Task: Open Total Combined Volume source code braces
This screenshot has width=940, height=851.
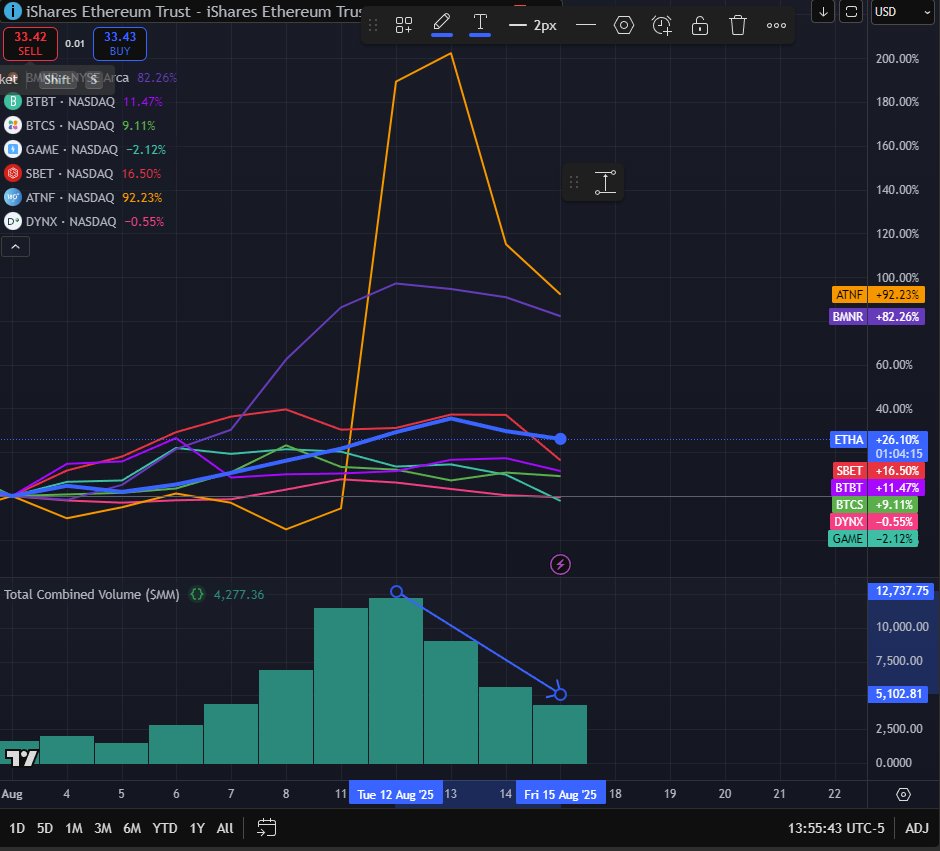Action: [x=197, y=595]
